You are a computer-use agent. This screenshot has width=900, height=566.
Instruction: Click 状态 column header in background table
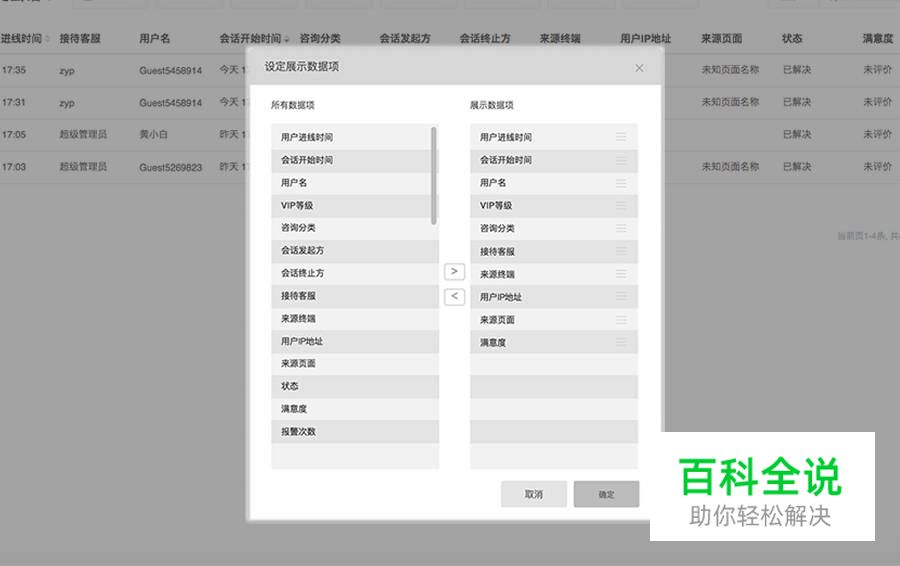(x=792, y=38)
